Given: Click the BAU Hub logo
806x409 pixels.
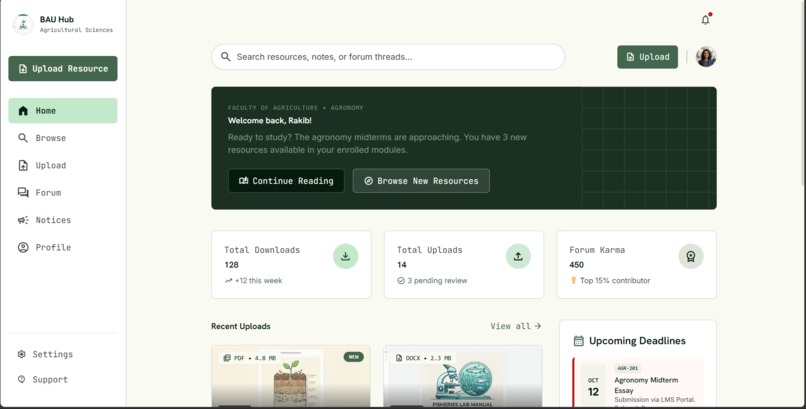Looking at the screenshot, I should (x=23, y=24).
